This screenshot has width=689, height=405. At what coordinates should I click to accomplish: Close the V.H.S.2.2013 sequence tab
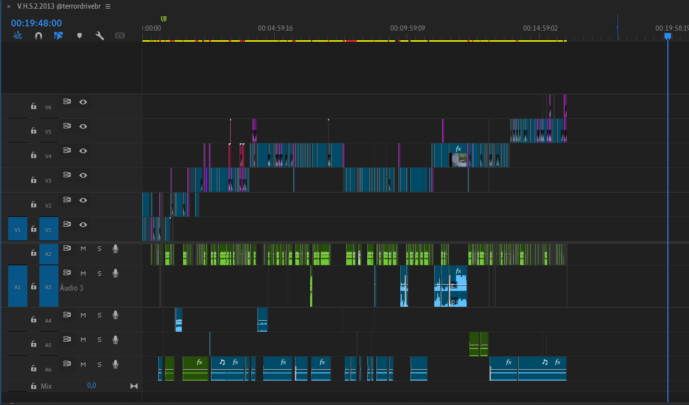8,7
